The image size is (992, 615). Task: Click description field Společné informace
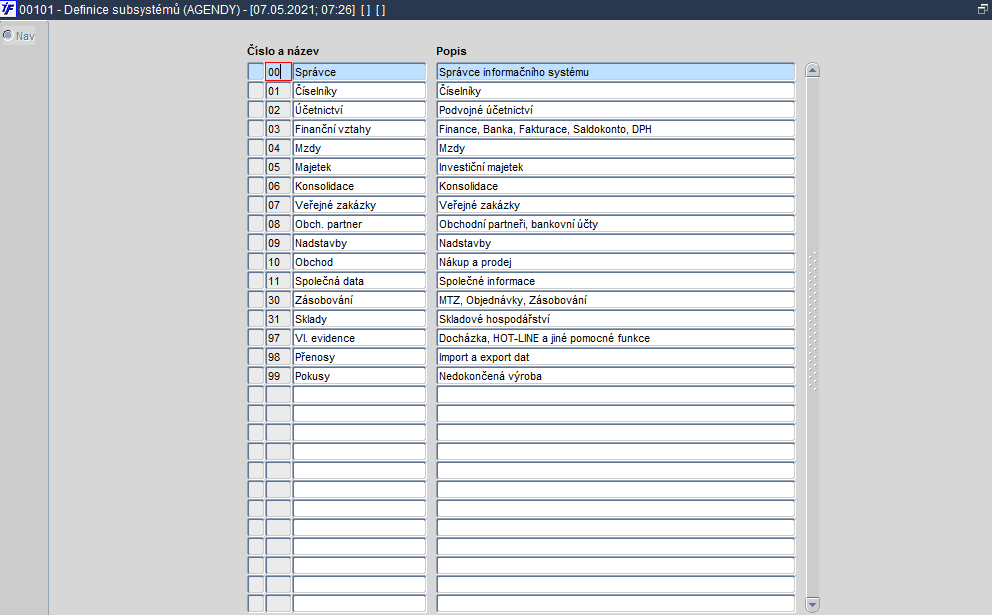pyautogui.click(x=616, y=280)
